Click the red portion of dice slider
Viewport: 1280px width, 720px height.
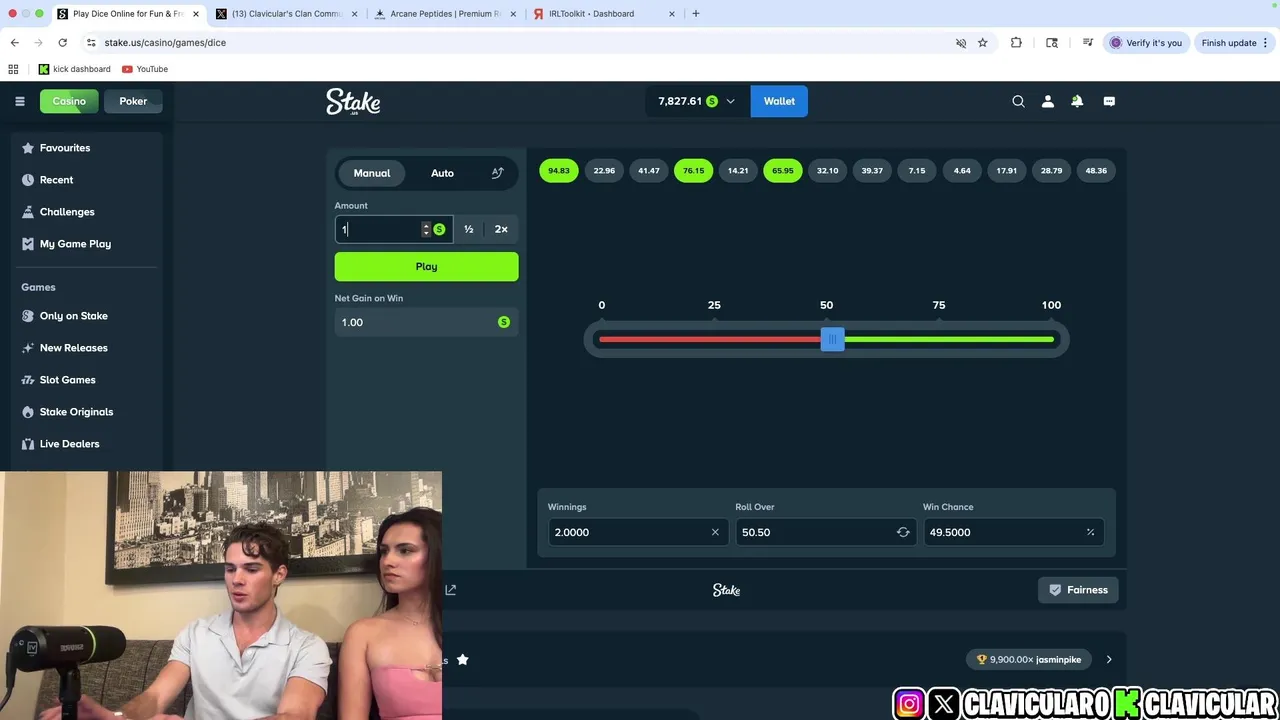710,340
